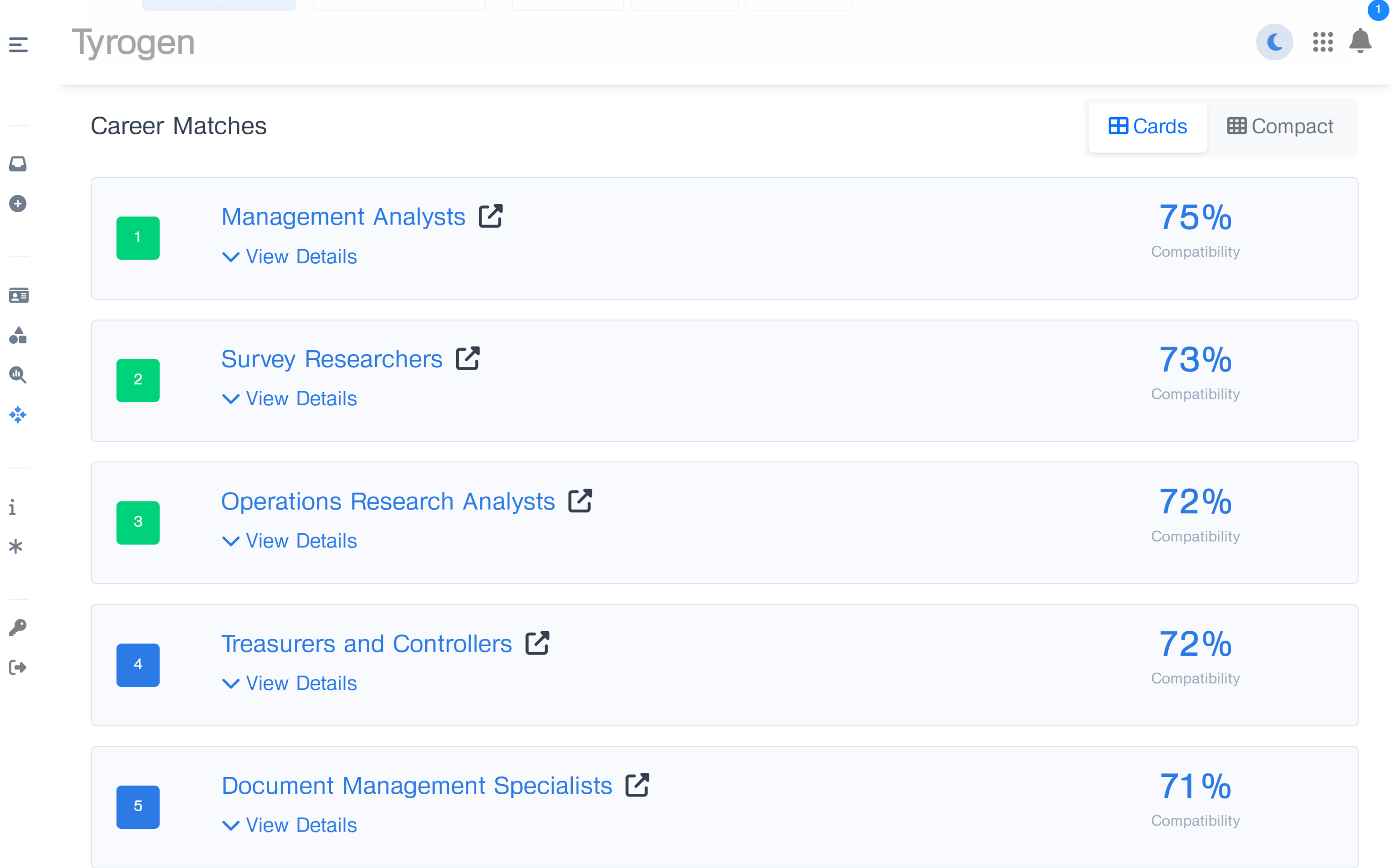
Task: Toggle dark mode moon button
Action: tap(1274, 42)
